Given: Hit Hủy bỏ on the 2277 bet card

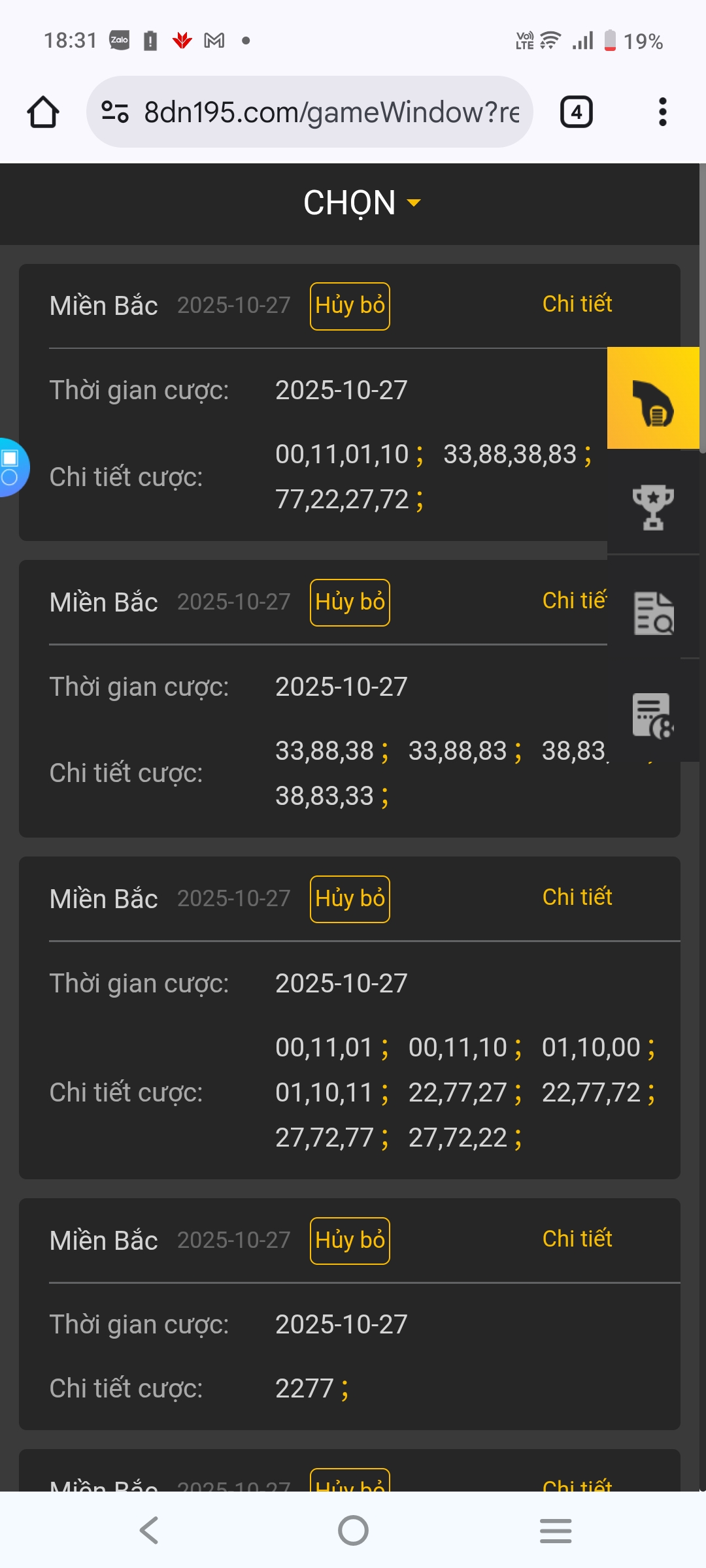Looking at the screenshot, I should (350, 1241).
